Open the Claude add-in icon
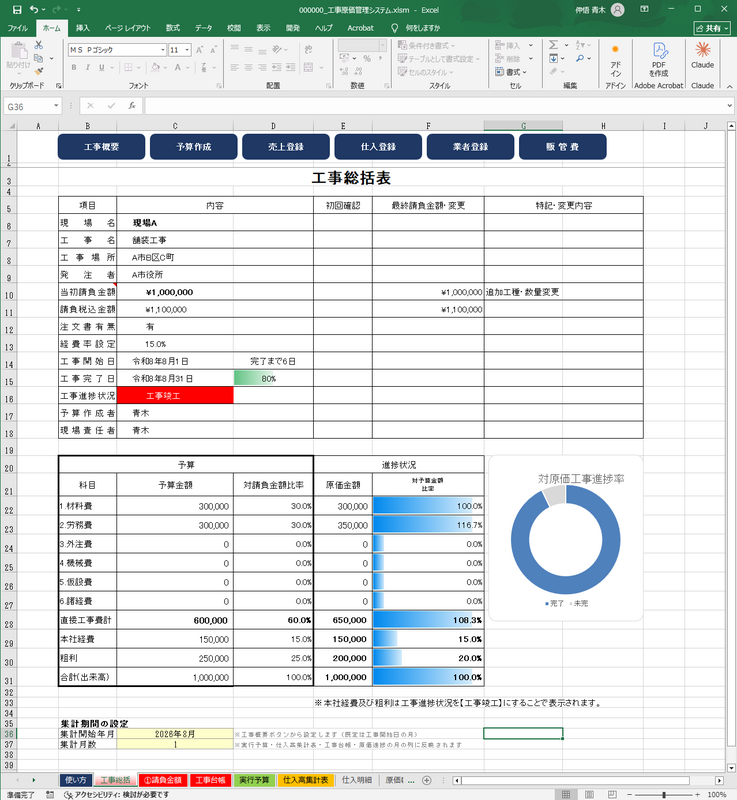This screenshot has height=800, width=737. click(702, 55)
